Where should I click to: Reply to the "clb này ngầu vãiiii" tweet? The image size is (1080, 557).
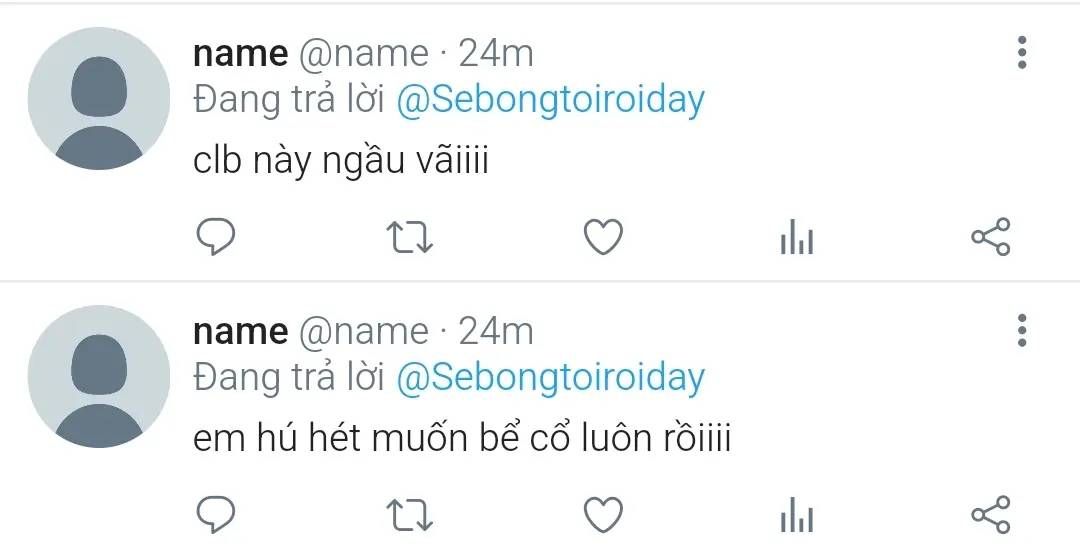(x=215, y=237)
